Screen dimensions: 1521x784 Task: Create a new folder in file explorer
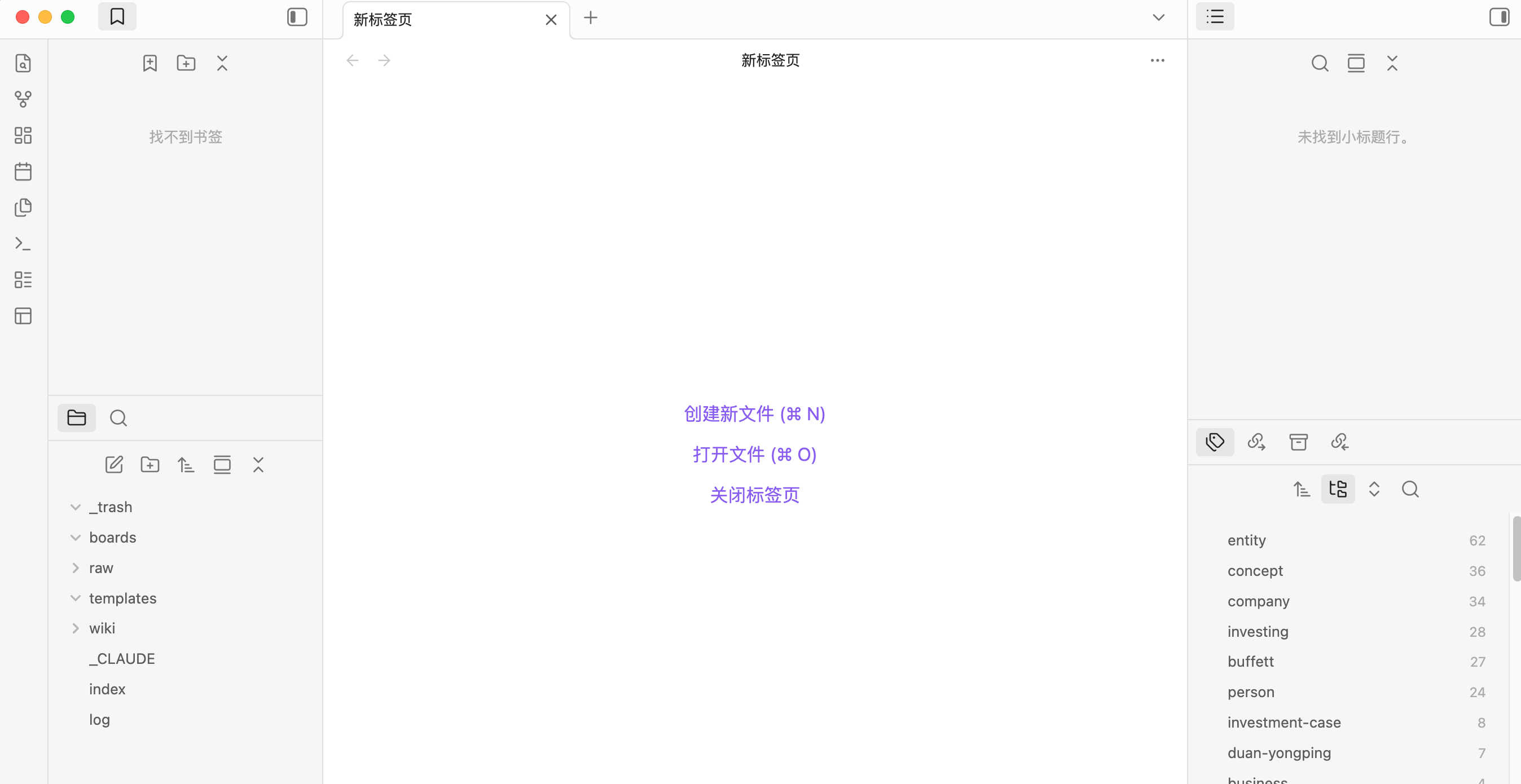coord(150,465)
